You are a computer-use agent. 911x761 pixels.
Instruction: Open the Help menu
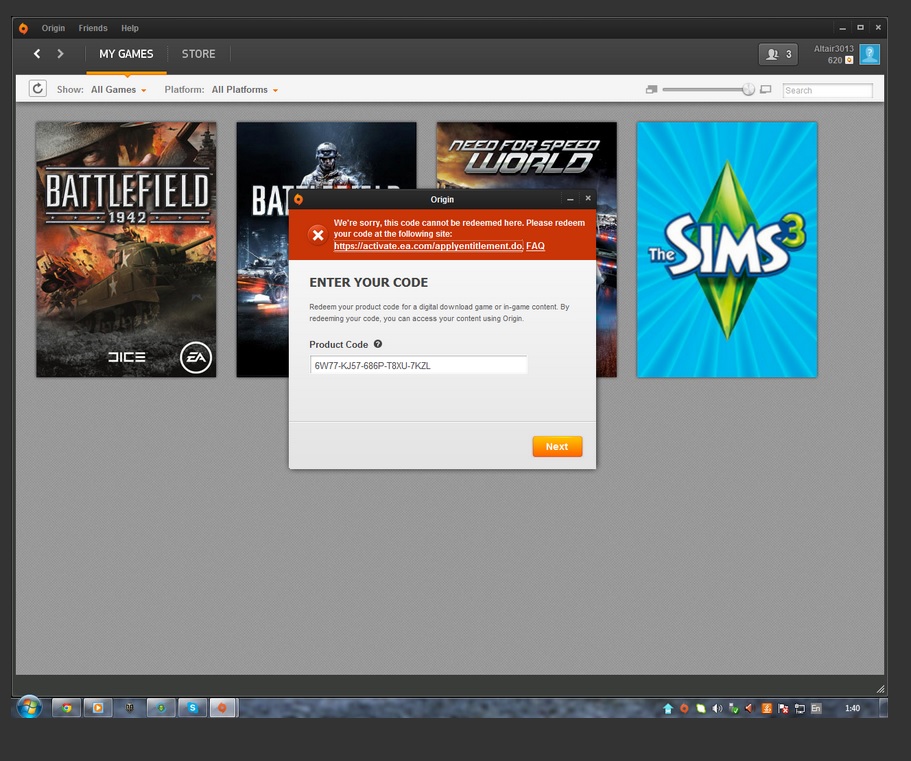130,28
